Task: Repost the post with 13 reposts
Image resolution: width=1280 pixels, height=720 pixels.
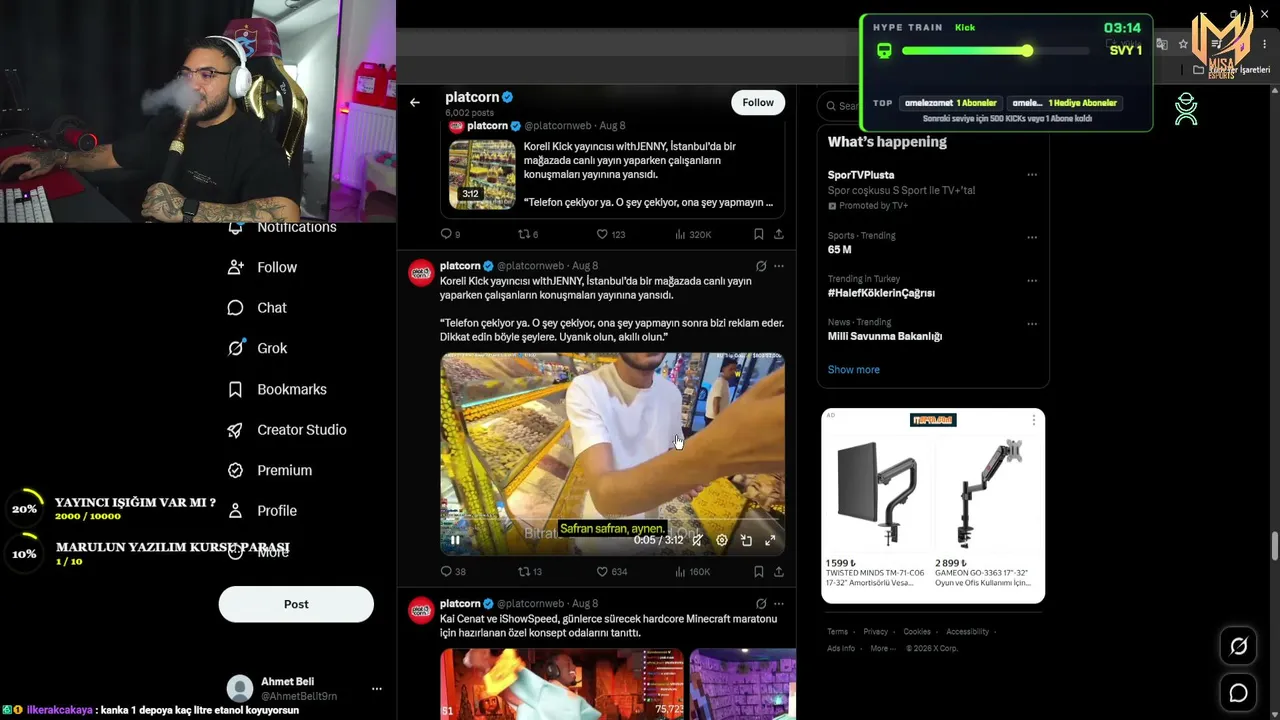Action: click(529, 572)
